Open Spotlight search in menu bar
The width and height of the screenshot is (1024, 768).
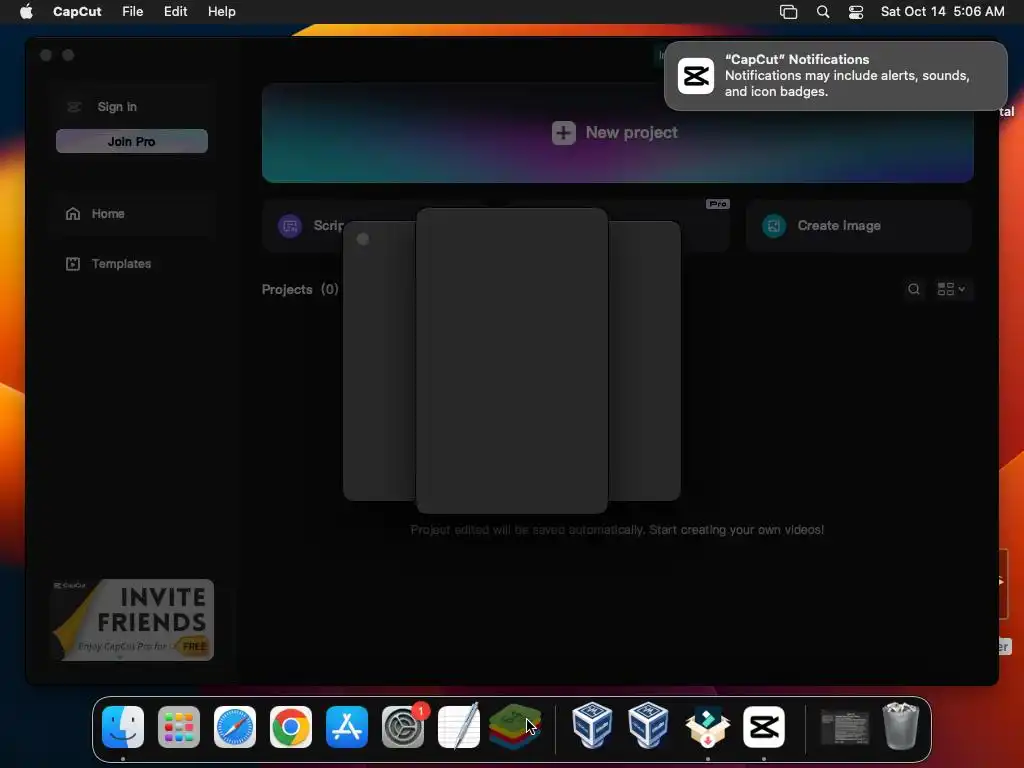coord(823,12)
